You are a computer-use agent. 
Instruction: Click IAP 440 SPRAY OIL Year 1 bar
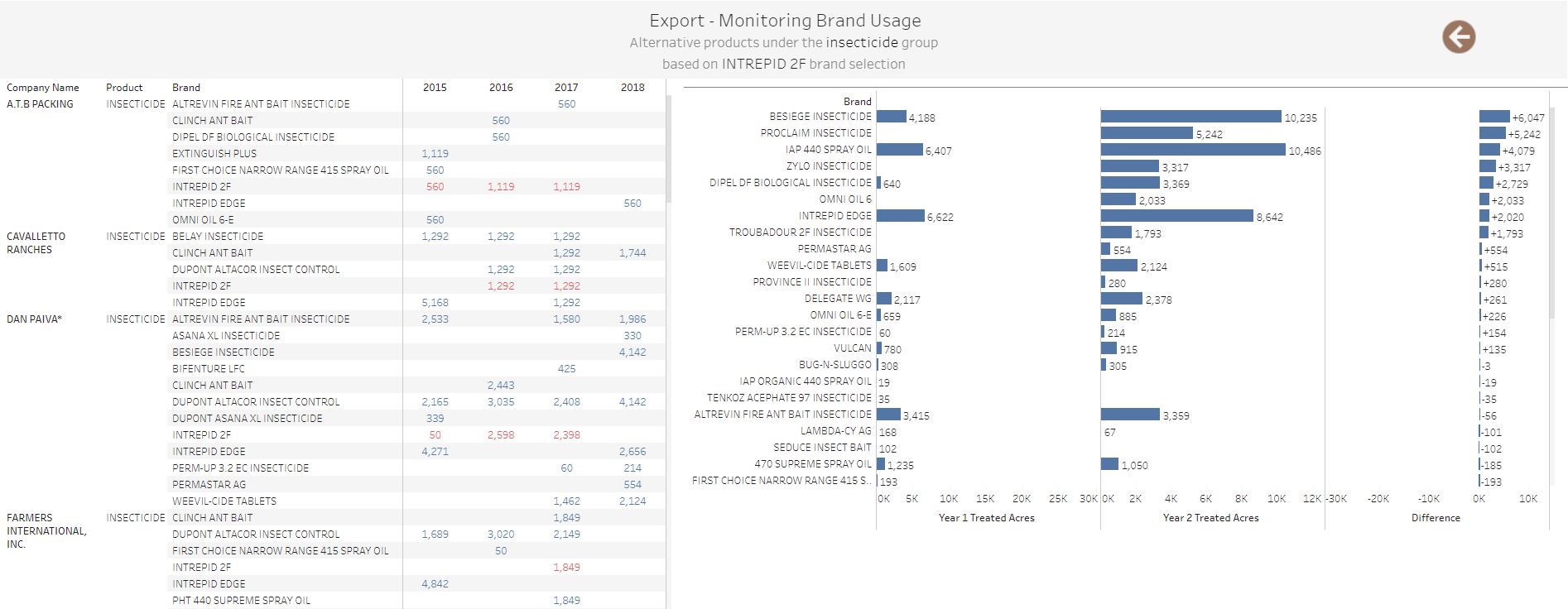tap(899, 150)
